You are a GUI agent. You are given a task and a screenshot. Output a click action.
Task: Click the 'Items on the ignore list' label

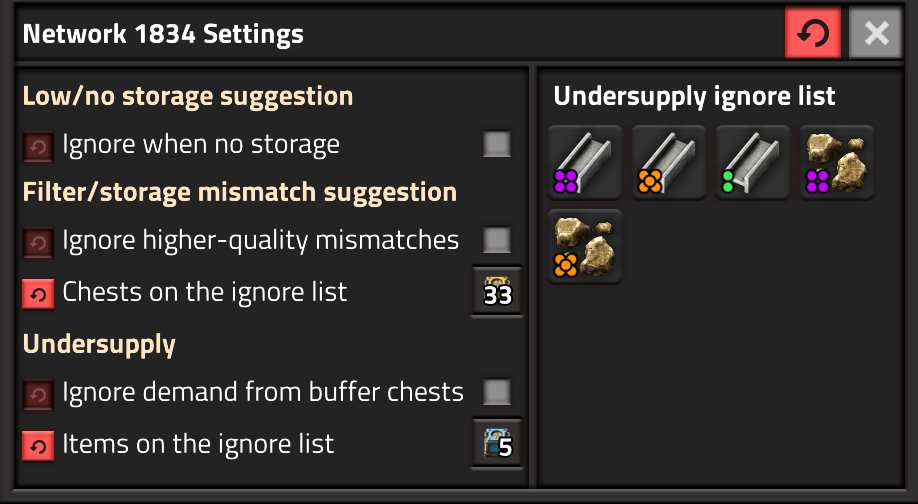click(x=198, y=444)
